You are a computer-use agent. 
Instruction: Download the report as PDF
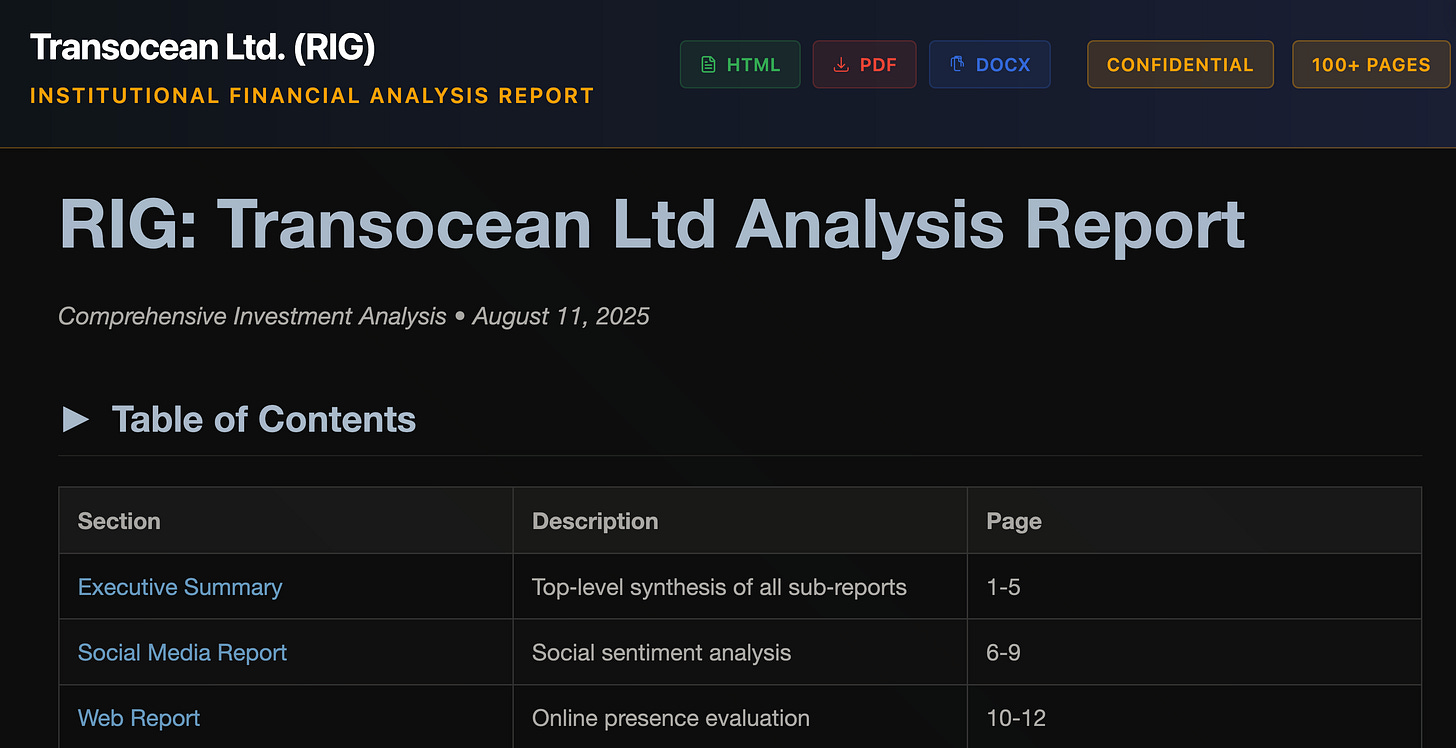click(x=864, y=64)
